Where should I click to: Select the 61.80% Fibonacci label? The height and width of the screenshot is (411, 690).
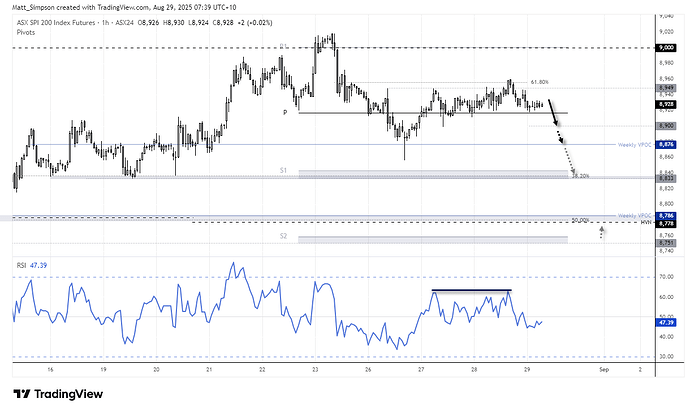540,82
